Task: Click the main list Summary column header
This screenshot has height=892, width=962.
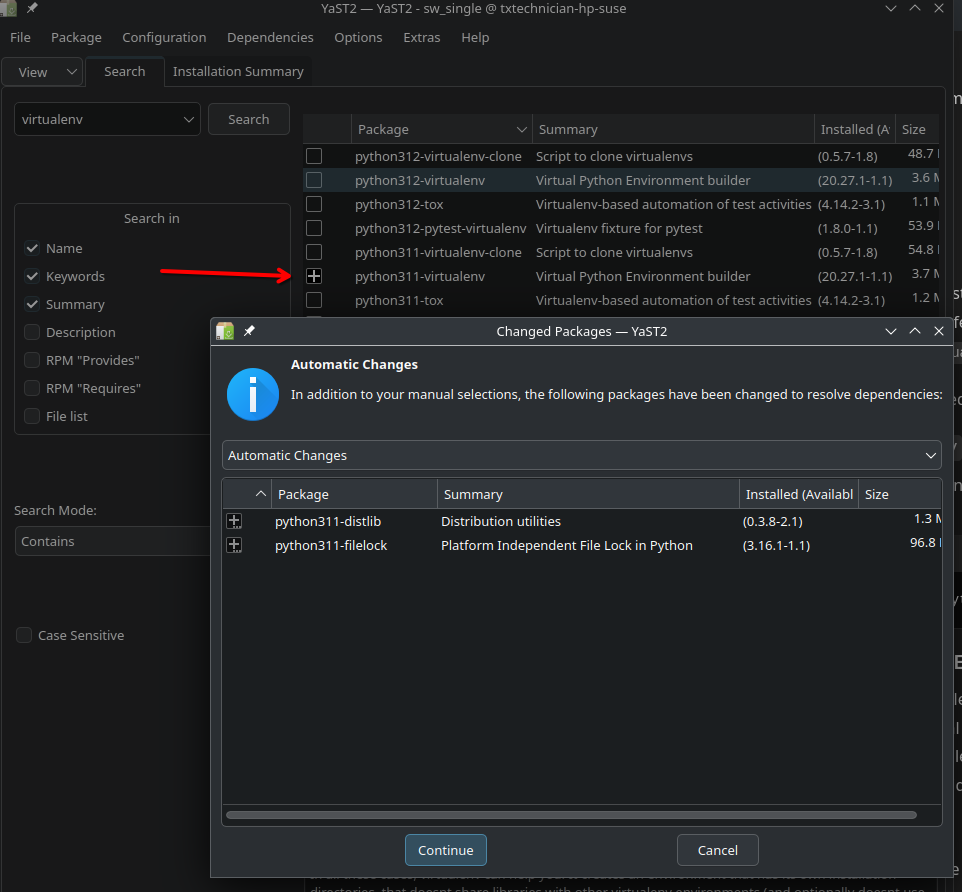Action: click(673, 129)
